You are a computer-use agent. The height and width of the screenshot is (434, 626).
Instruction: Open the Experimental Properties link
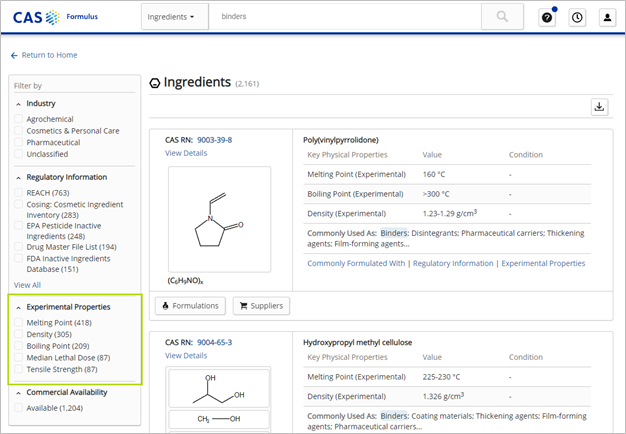point(543,264)
